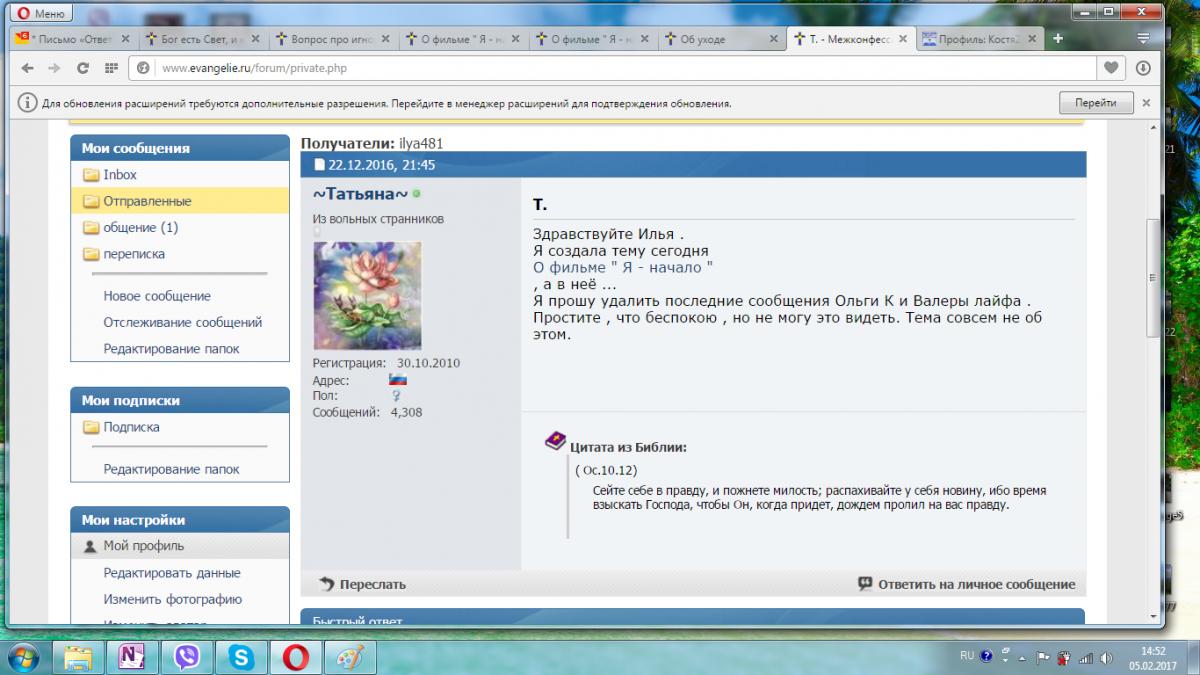Open the Opera Меню button
This screenshot has width=1200, height=675.
[x=40, y=13]
